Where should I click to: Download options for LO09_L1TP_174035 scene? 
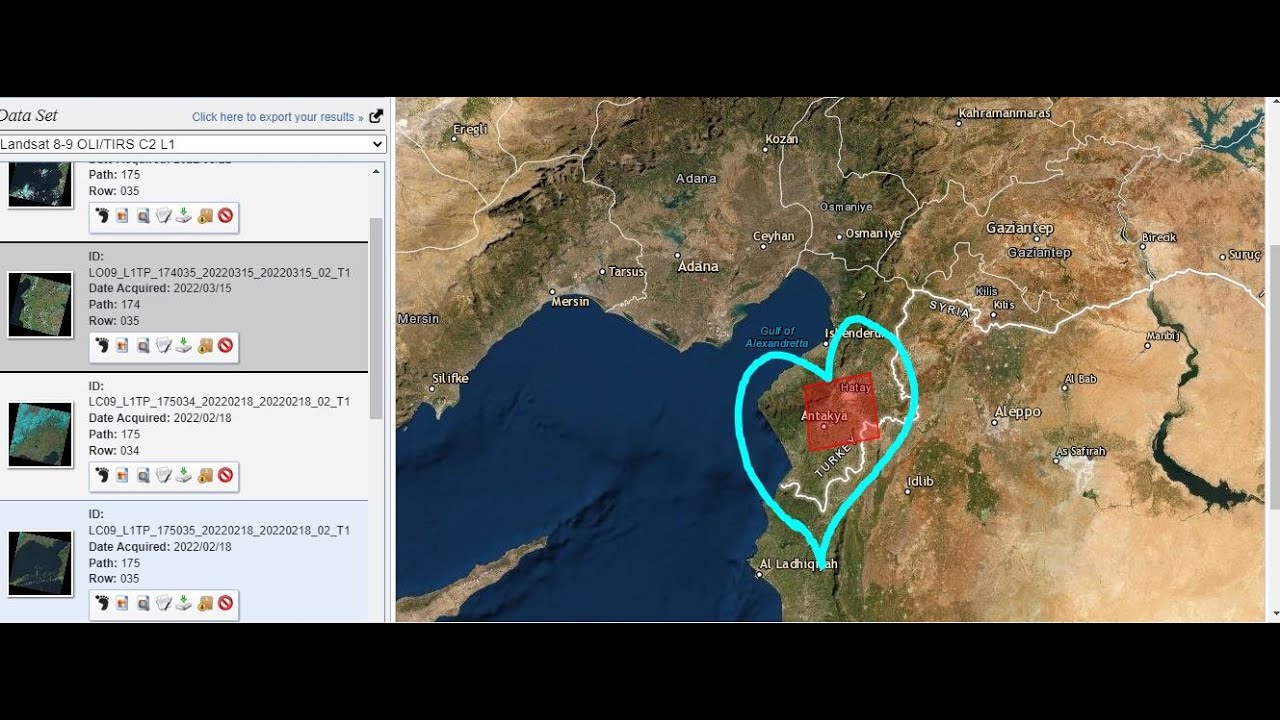pos(184,346)
